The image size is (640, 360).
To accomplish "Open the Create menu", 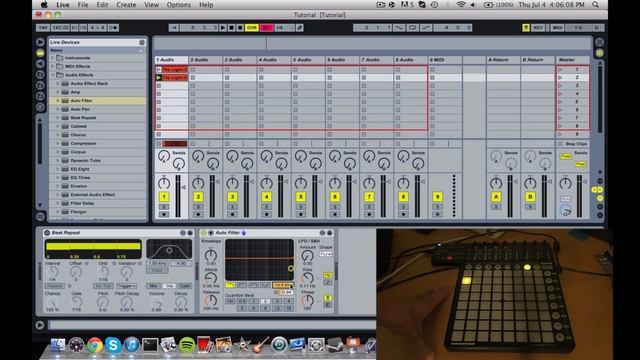I will 126,5.
